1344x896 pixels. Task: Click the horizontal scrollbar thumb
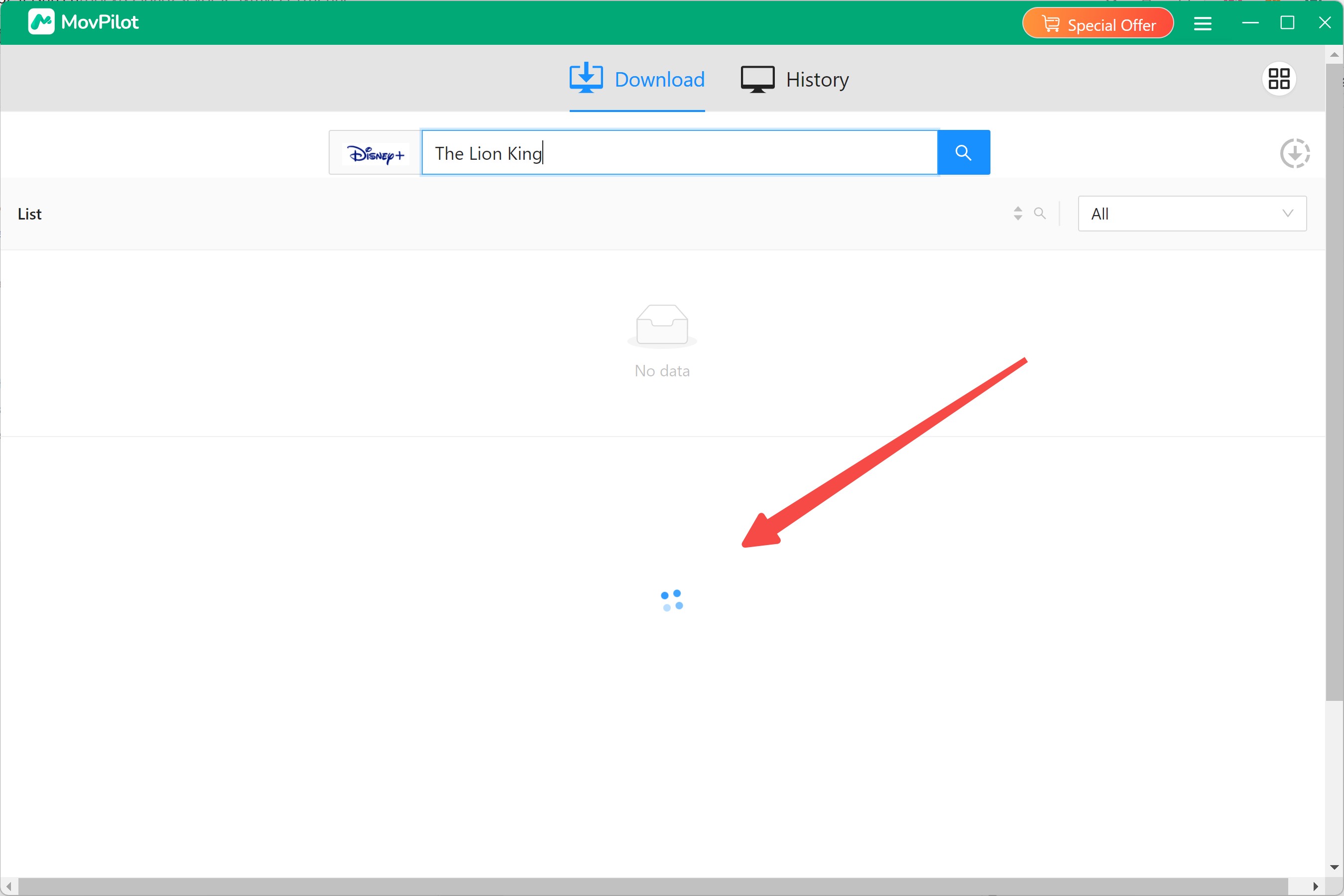(x=653, y=886)
